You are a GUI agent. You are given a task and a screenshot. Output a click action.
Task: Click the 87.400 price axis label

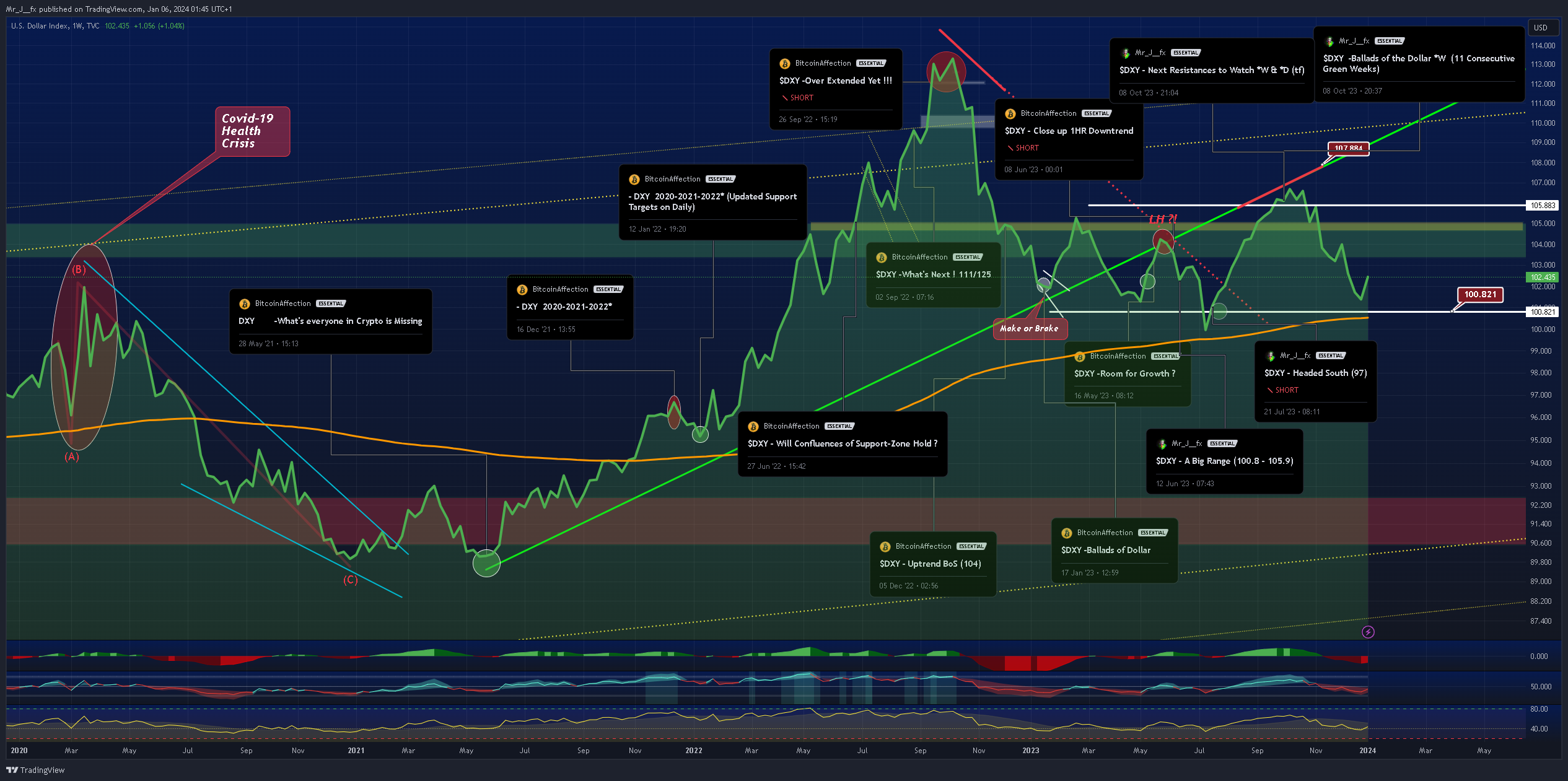pyautogui.click(x=1541, y=621)
